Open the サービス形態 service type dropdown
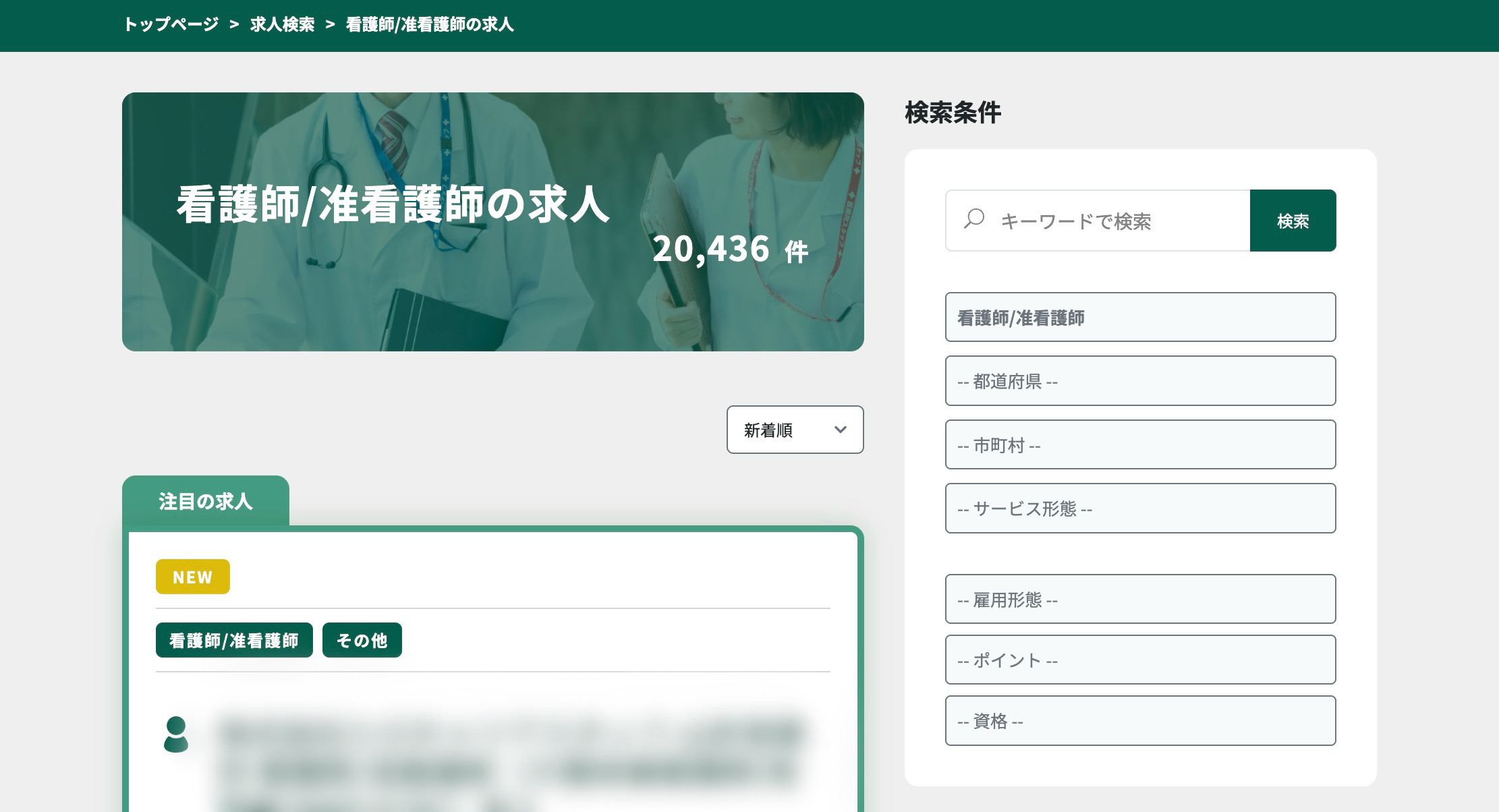 (1139, 508)
